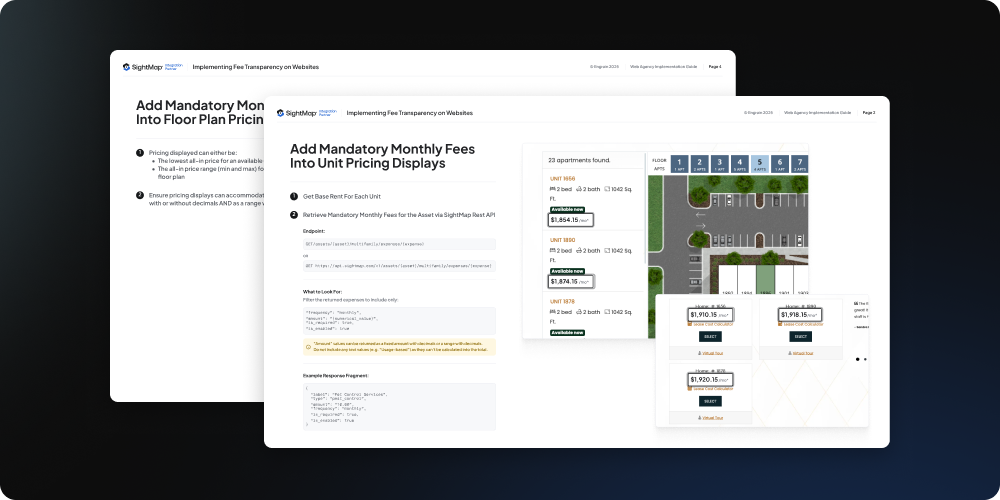Screen dimensions: 1000x500
Task: Switch to the floor 1 tab
Action: (x=679, y=163)
